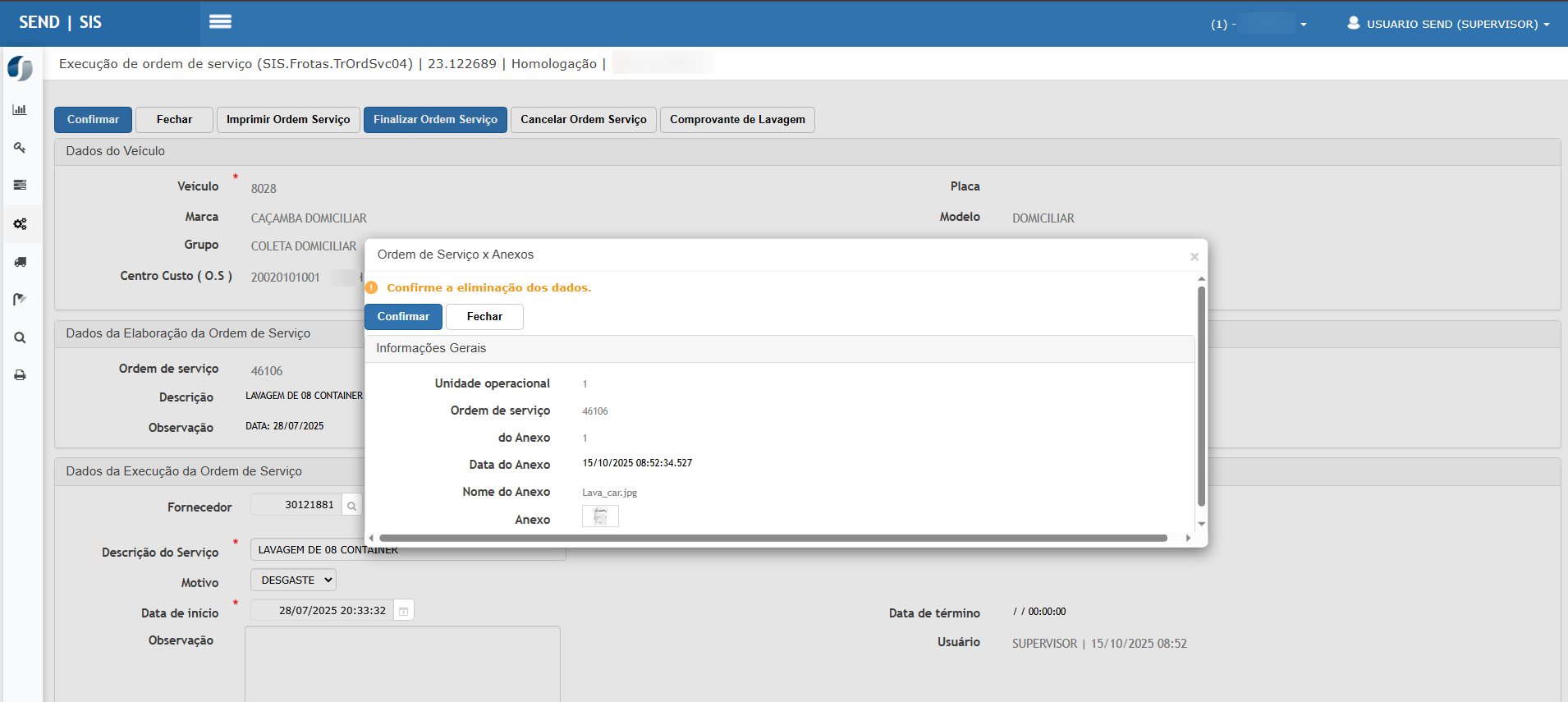Click Comprovante de Lavagem button
1568x702 pixels.
click(x=737, y=120)
